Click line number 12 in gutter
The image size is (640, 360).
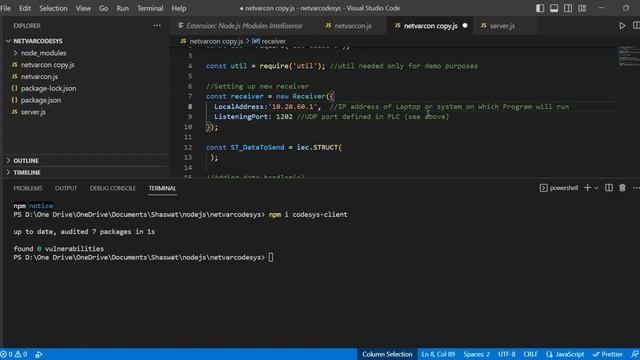(x=188, y=147)
